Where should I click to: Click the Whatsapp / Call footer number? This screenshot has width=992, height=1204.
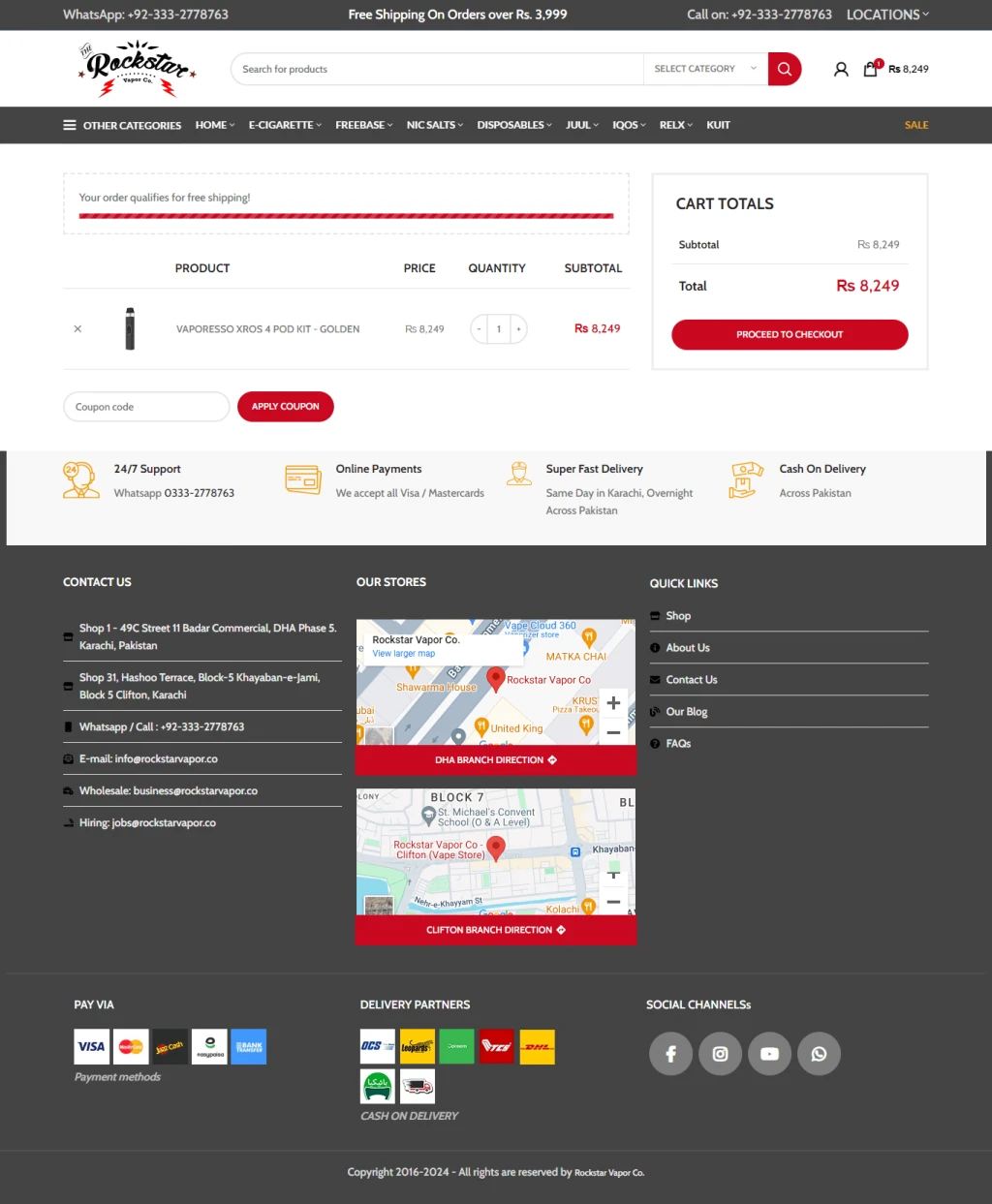coord(162,727)
